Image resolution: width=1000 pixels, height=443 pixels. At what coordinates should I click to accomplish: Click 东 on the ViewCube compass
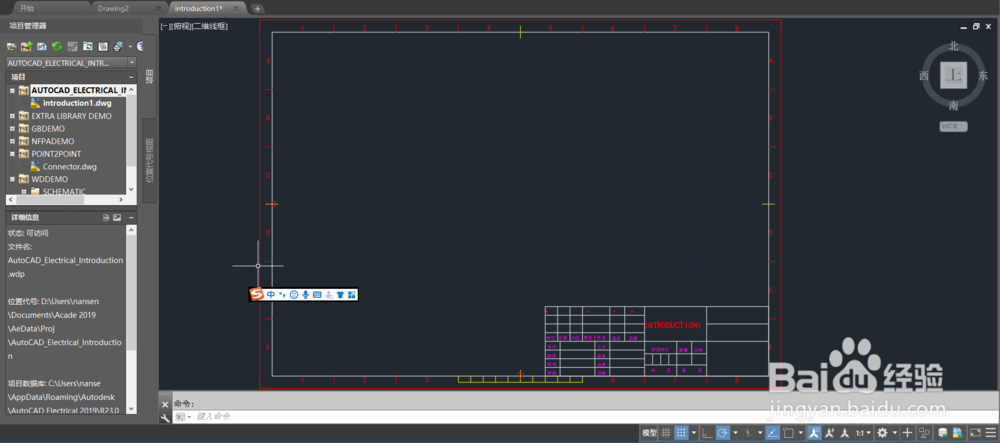tap(983, 76)
